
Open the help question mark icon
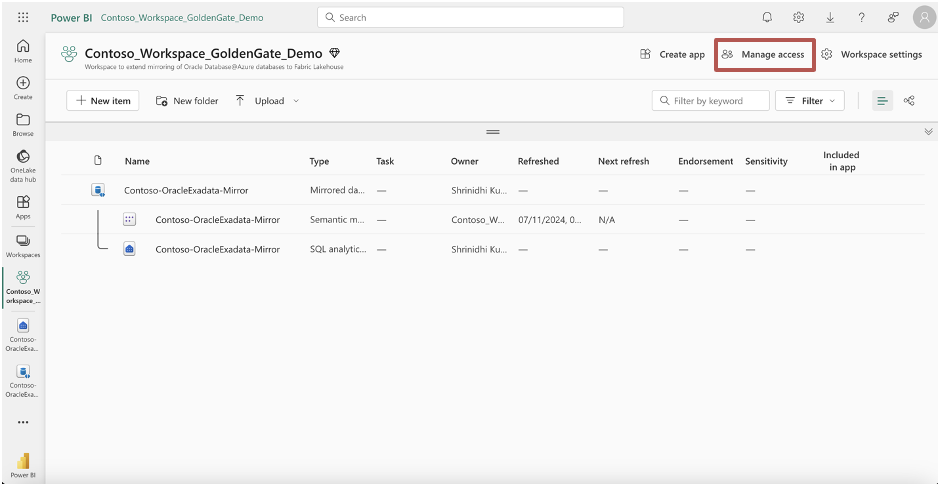click(x=861, y=17)
